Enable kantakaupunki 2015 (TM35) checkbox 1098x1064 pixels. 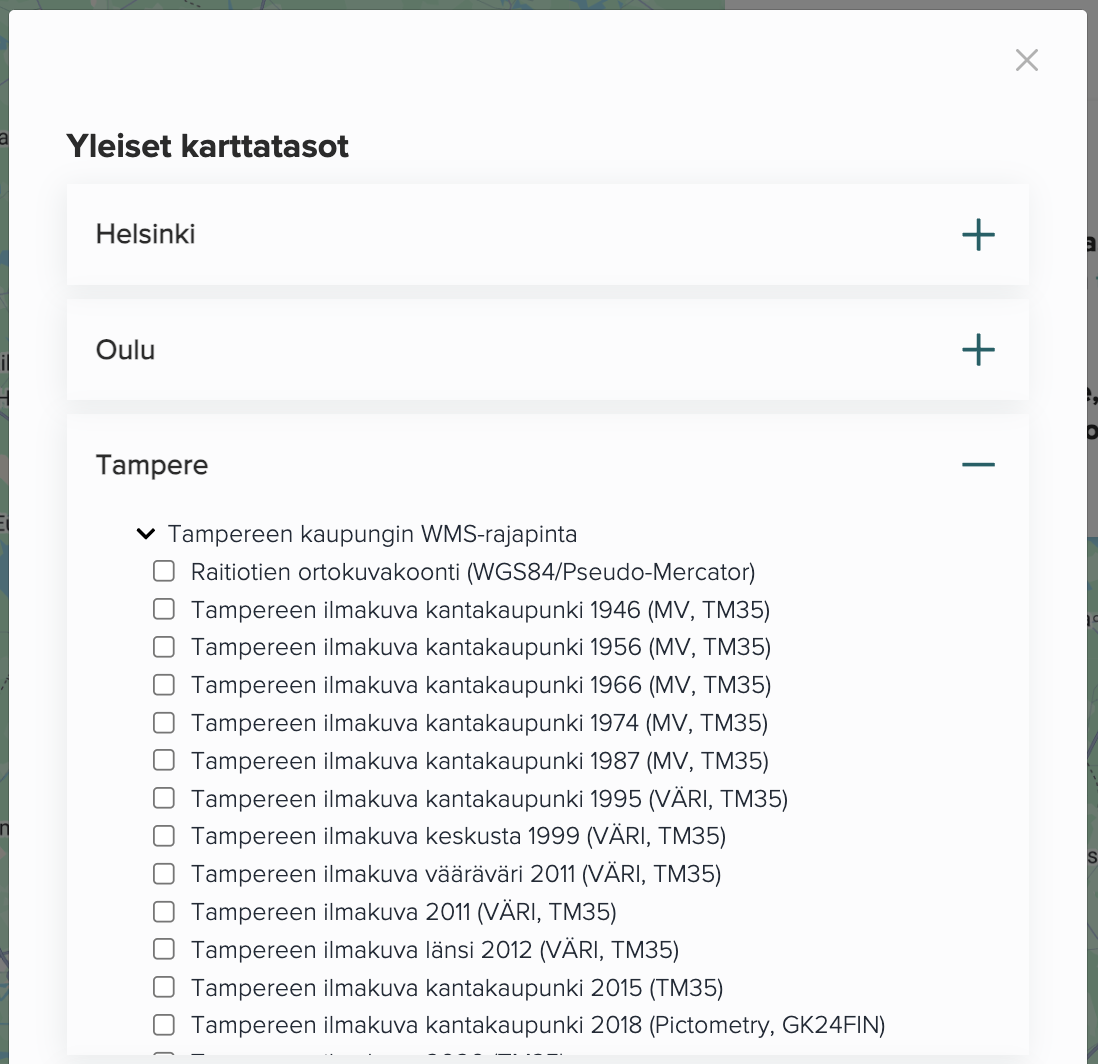164,987
